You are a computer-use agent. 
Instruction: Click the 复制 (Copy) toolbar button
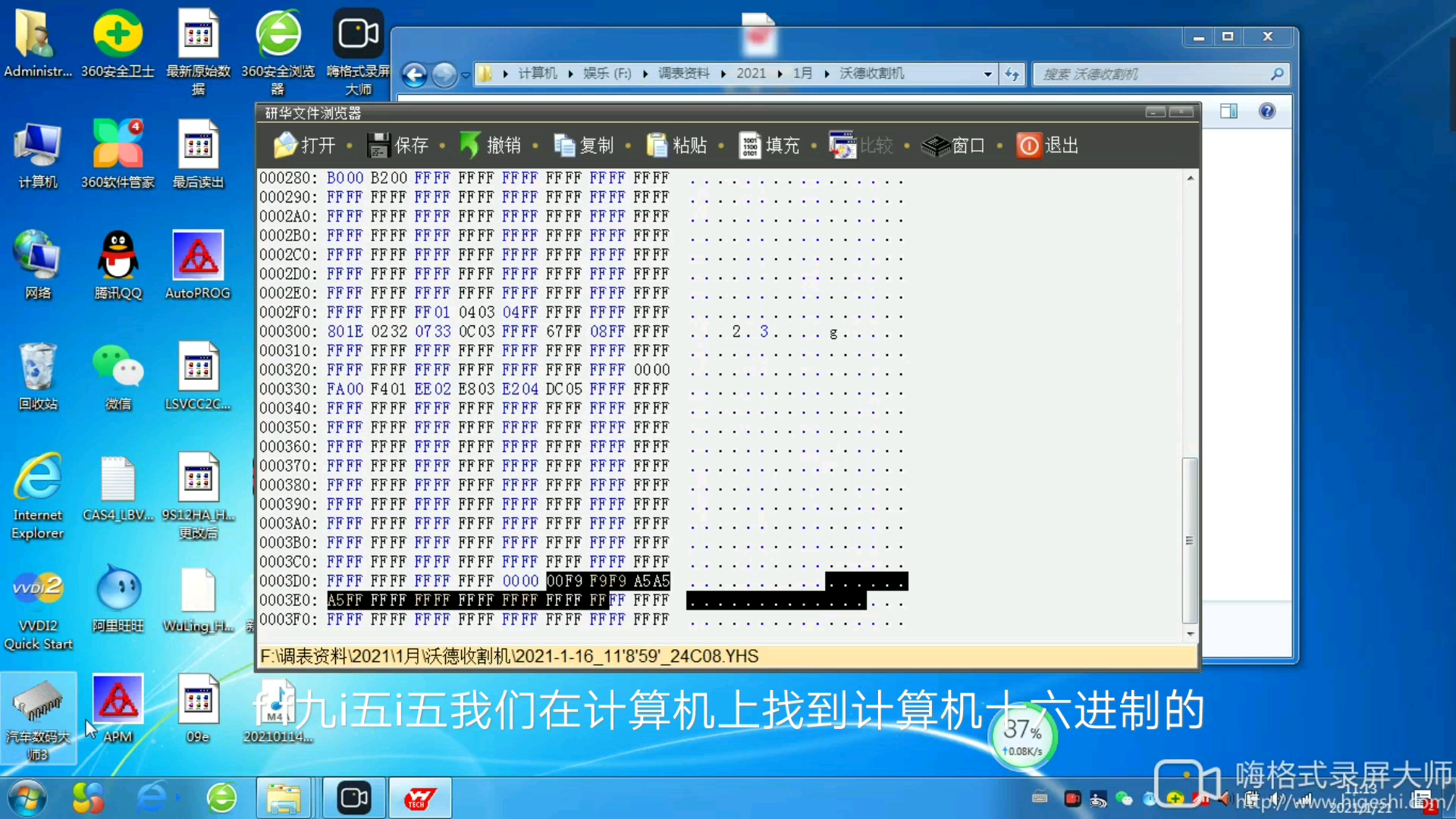pyautogui.click(x=583, y=145)
